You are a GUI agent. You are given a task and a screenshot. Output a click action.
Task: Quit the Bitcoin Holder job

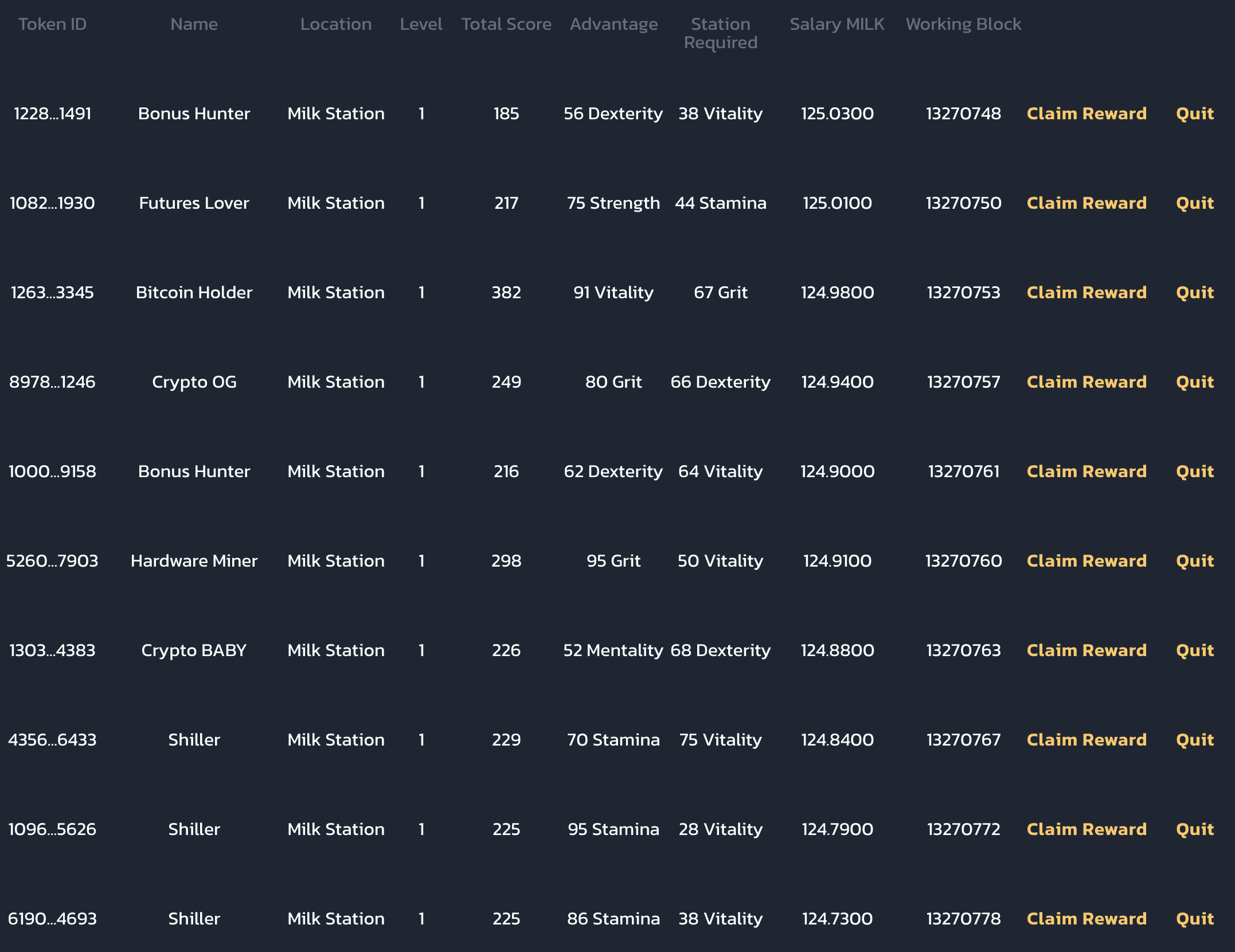(x=1194, y=292)
